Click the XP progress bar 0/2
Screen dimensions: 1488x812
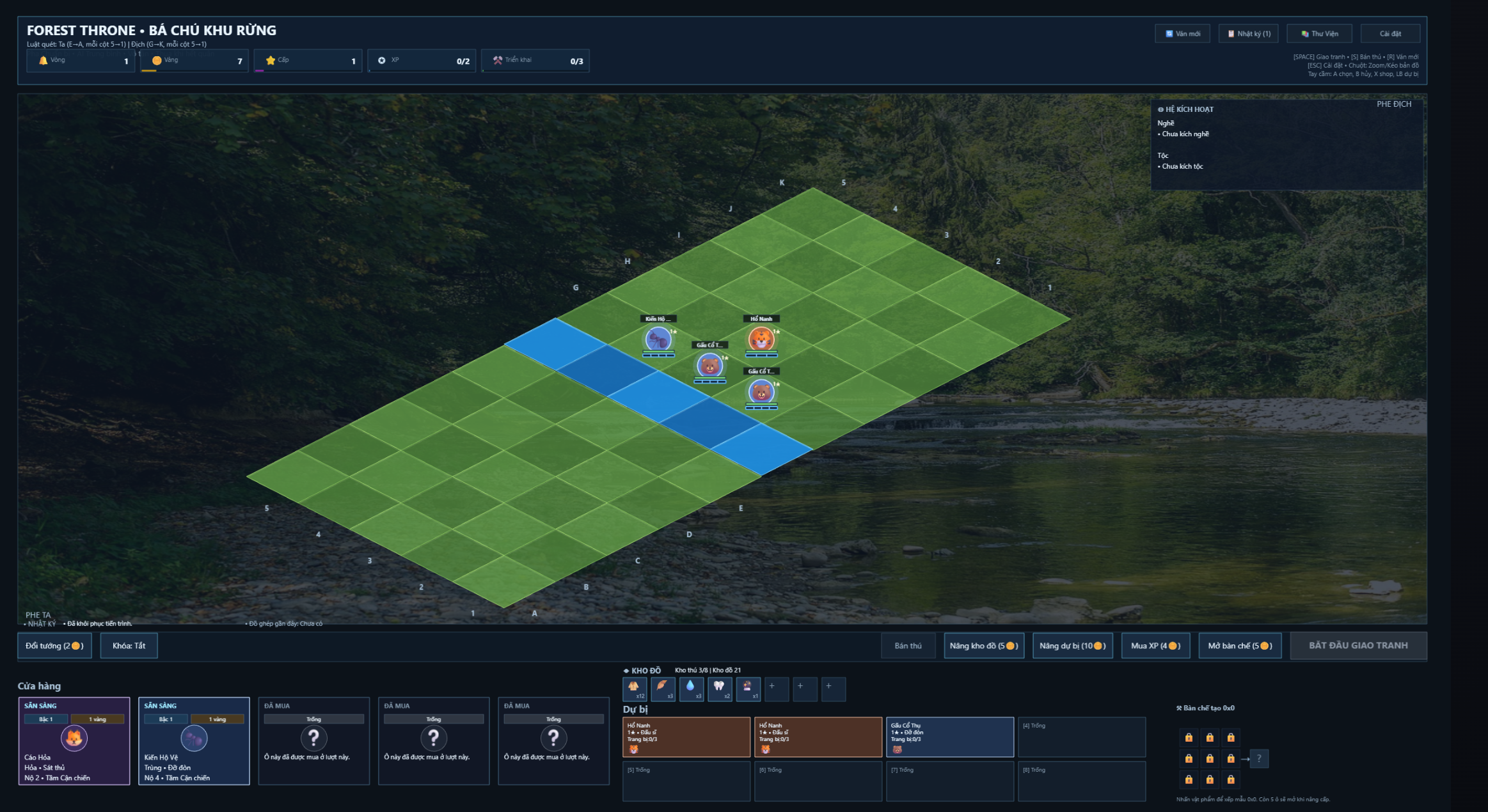pos(422,61)
